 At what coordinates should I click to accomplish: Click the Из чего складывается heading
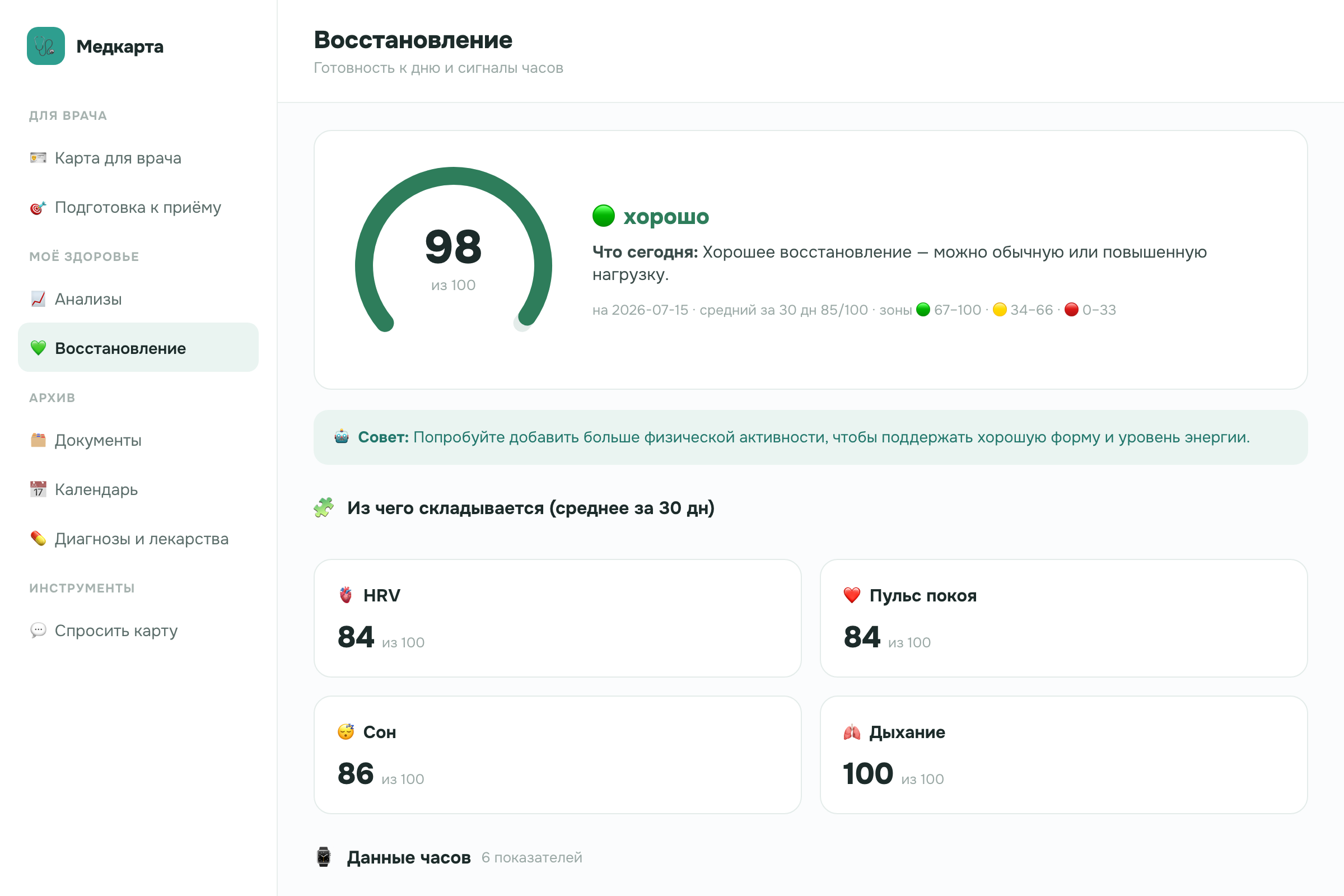pyautogui.click(x=531, y=508)
